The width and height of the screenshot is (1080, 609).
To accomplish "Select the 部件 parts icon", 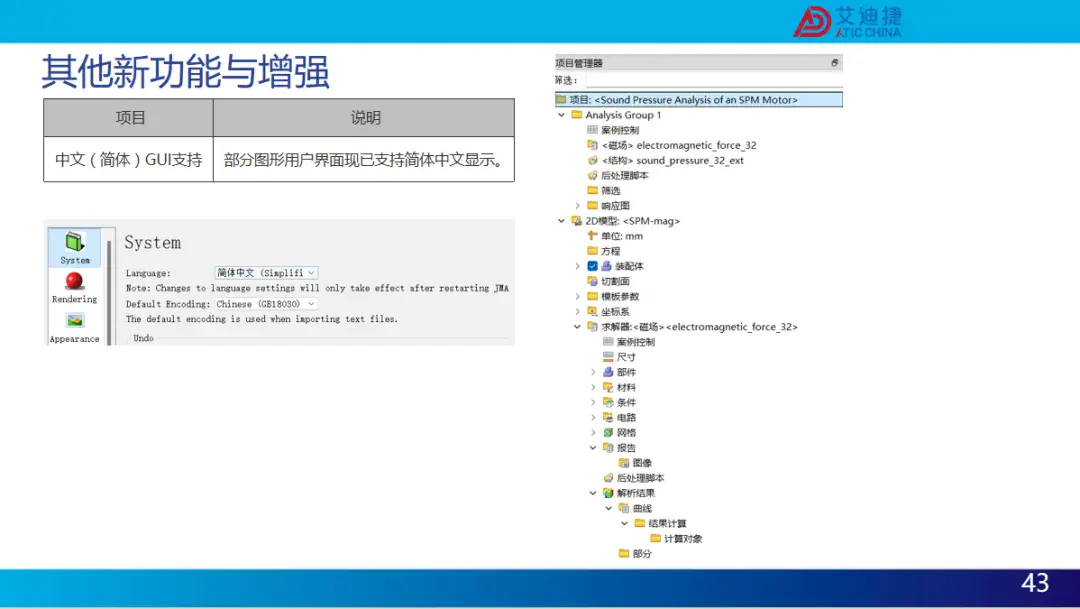I will (608, 372).
